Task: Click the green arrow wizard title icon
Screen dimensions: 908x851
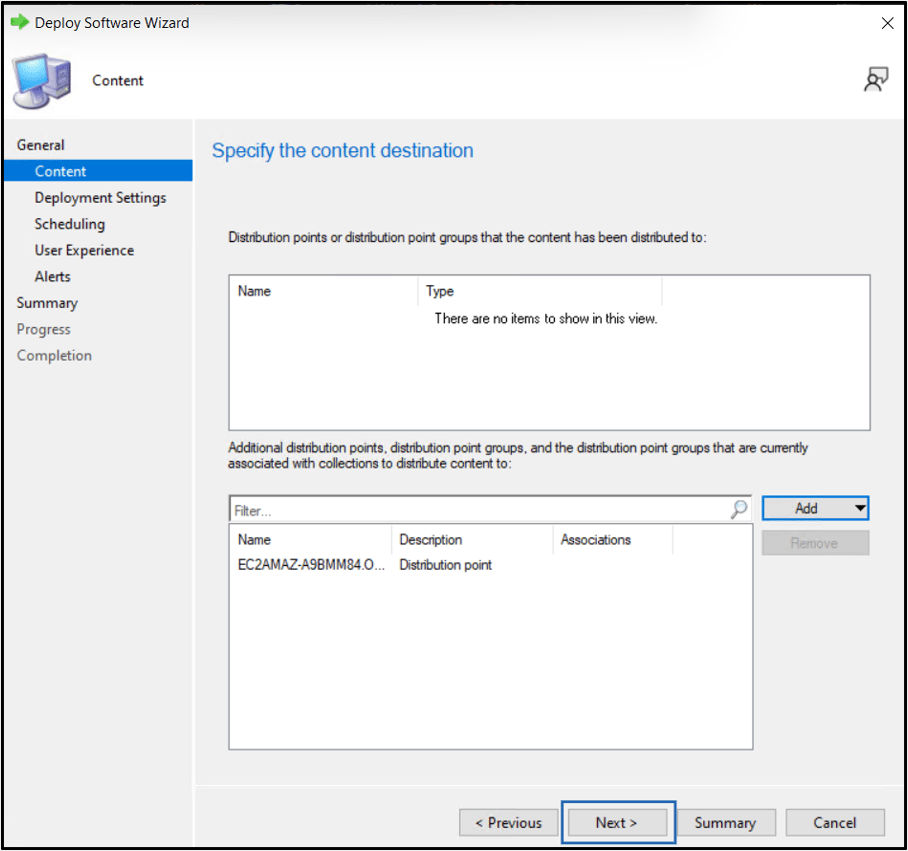Action: click(20, 23)
